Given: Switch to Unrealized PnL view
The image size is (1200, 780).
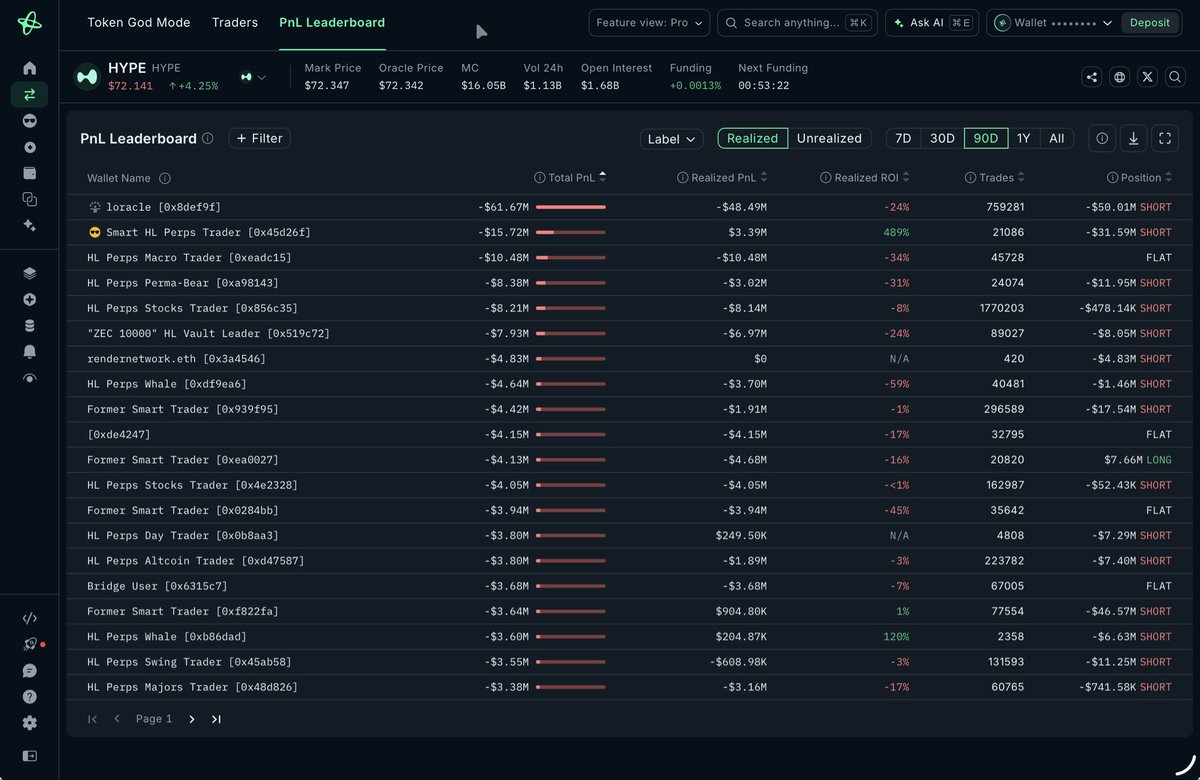Looking at the screenshot, I should click(x=829, y=139).
